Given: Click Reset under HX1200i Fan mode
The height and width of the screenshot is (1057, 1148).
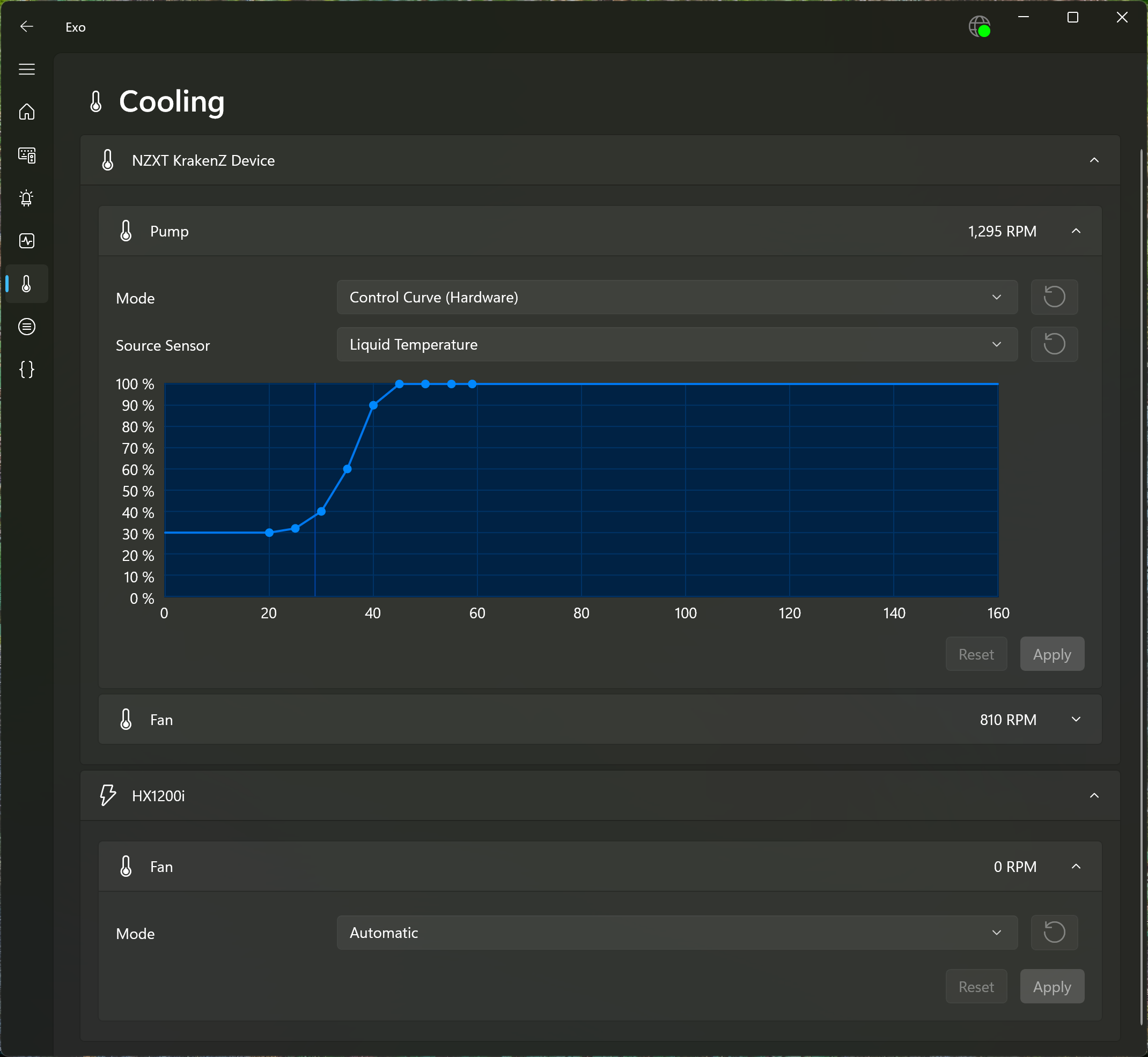Looking at the screenshot, I should click(x=976, y=987).
